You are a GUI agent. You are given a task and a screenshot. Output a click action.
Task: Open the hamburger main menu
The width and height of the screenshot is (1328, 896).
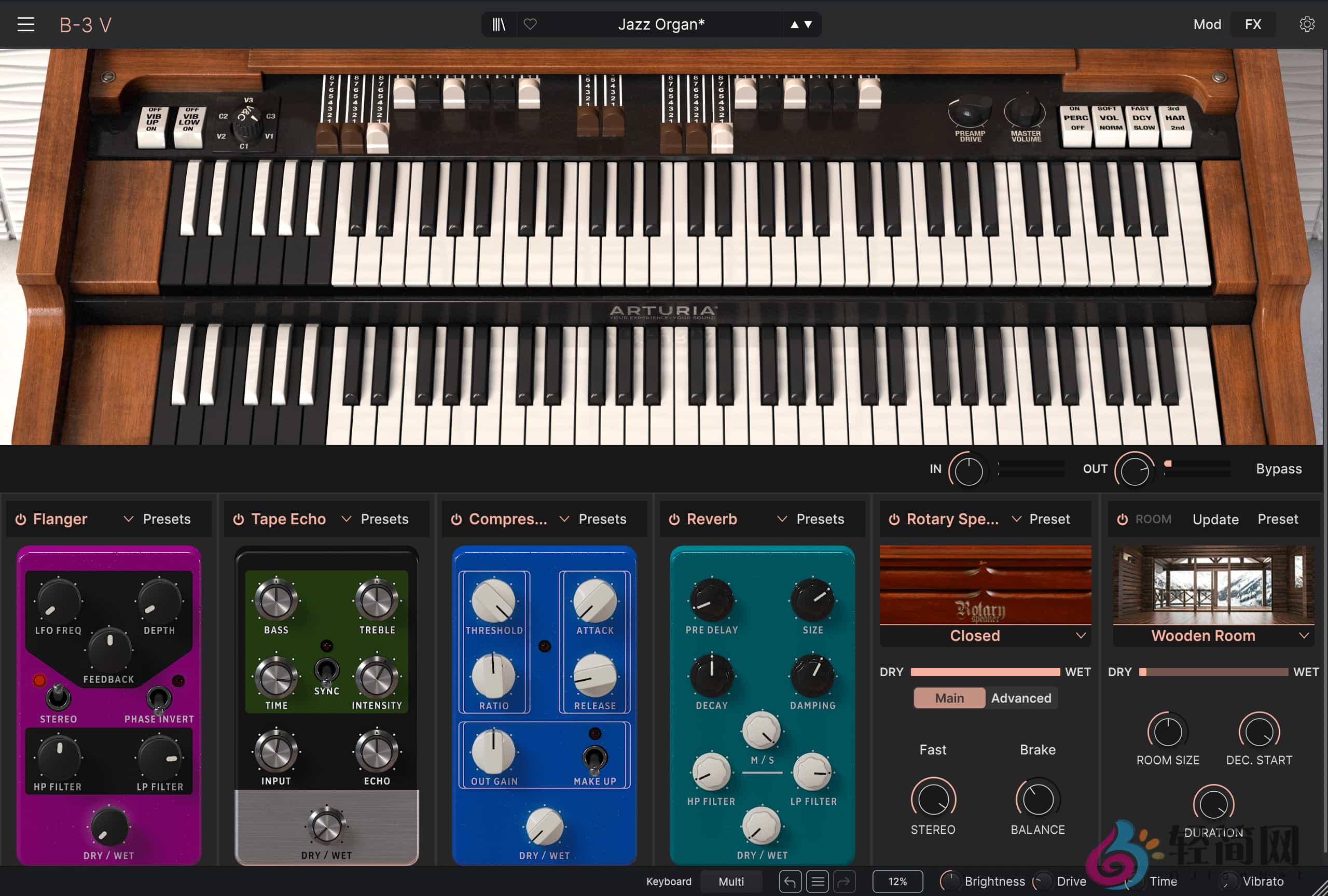26,24
